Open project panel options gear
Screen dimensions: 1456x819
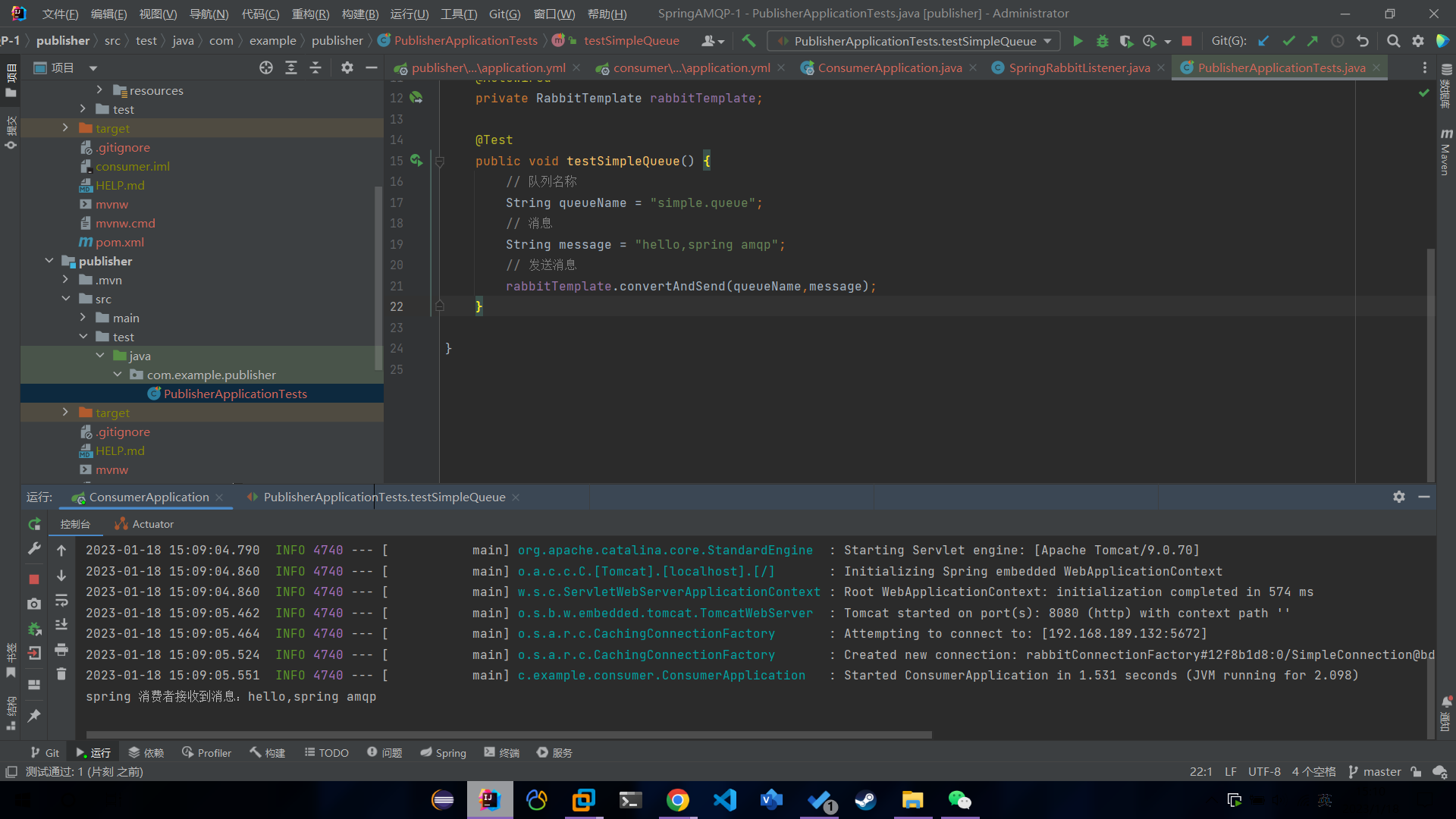(x=347, y=68)
